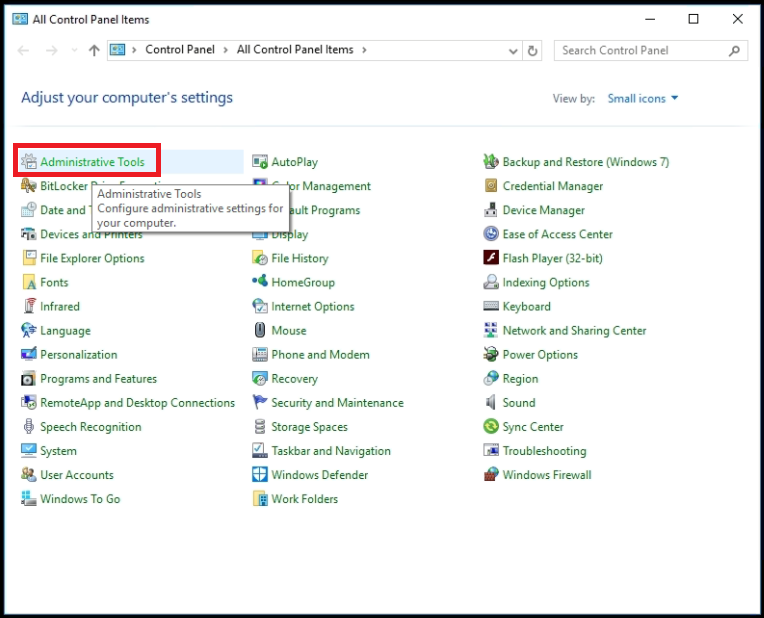
Task: Open the Troubleshooting icon
Action: coord(491,450)
